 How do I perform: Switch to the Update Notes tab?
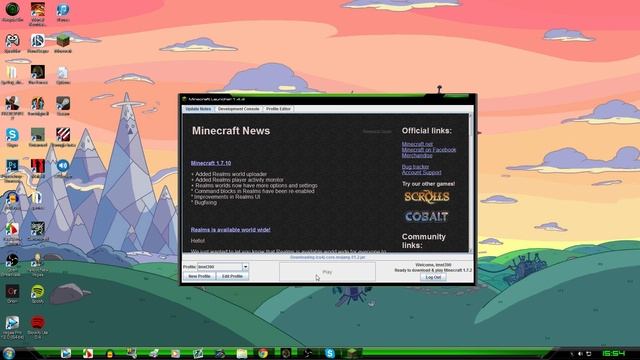198,109
